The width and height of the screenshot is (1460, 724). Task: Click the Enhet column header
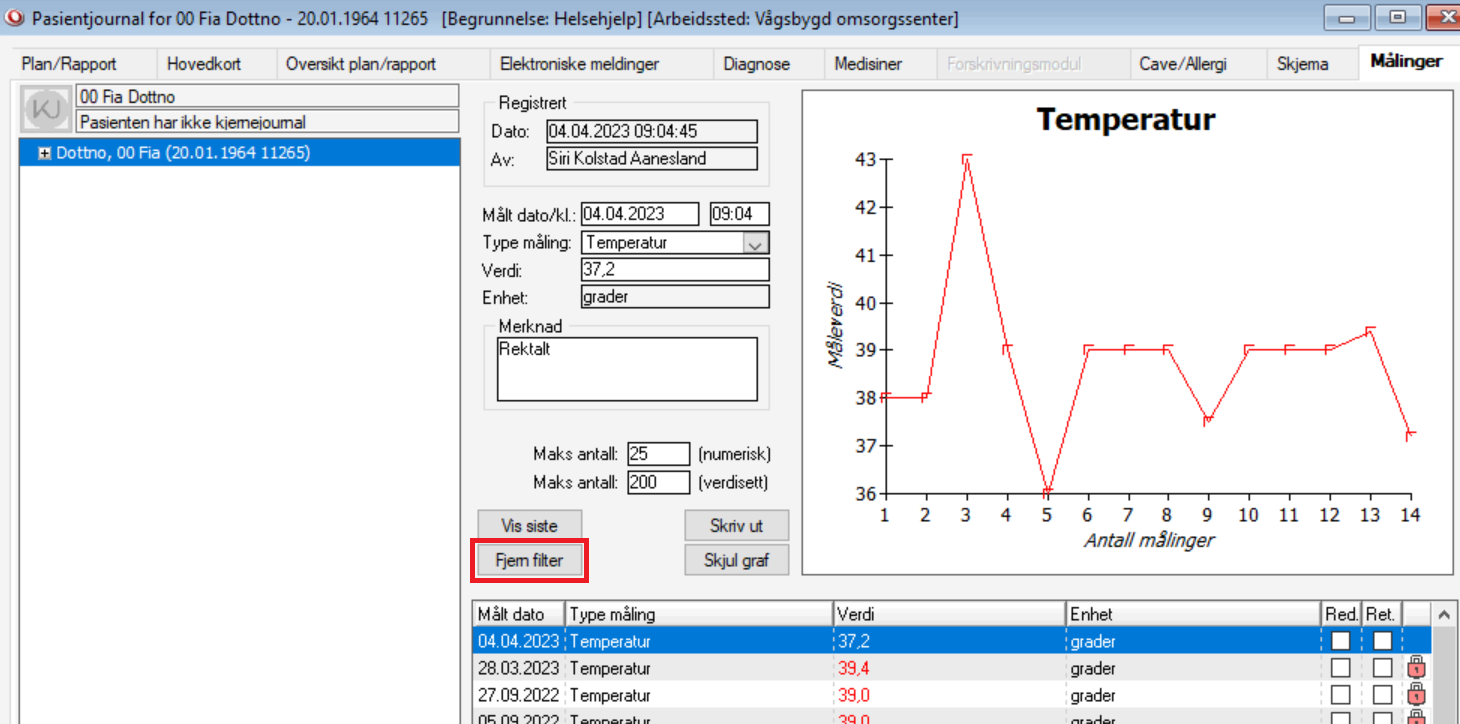tap(1194, 614)
